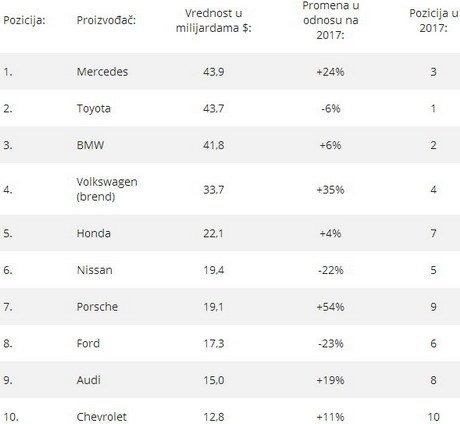Click the Volkswagen (brend) cell
The image size is (460, 424).
[x=107, y=189]
